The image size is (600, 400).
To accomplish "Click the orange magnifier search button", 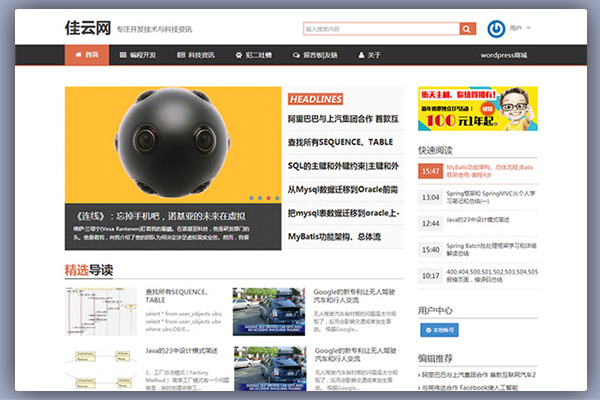I will tap(467, 29).
